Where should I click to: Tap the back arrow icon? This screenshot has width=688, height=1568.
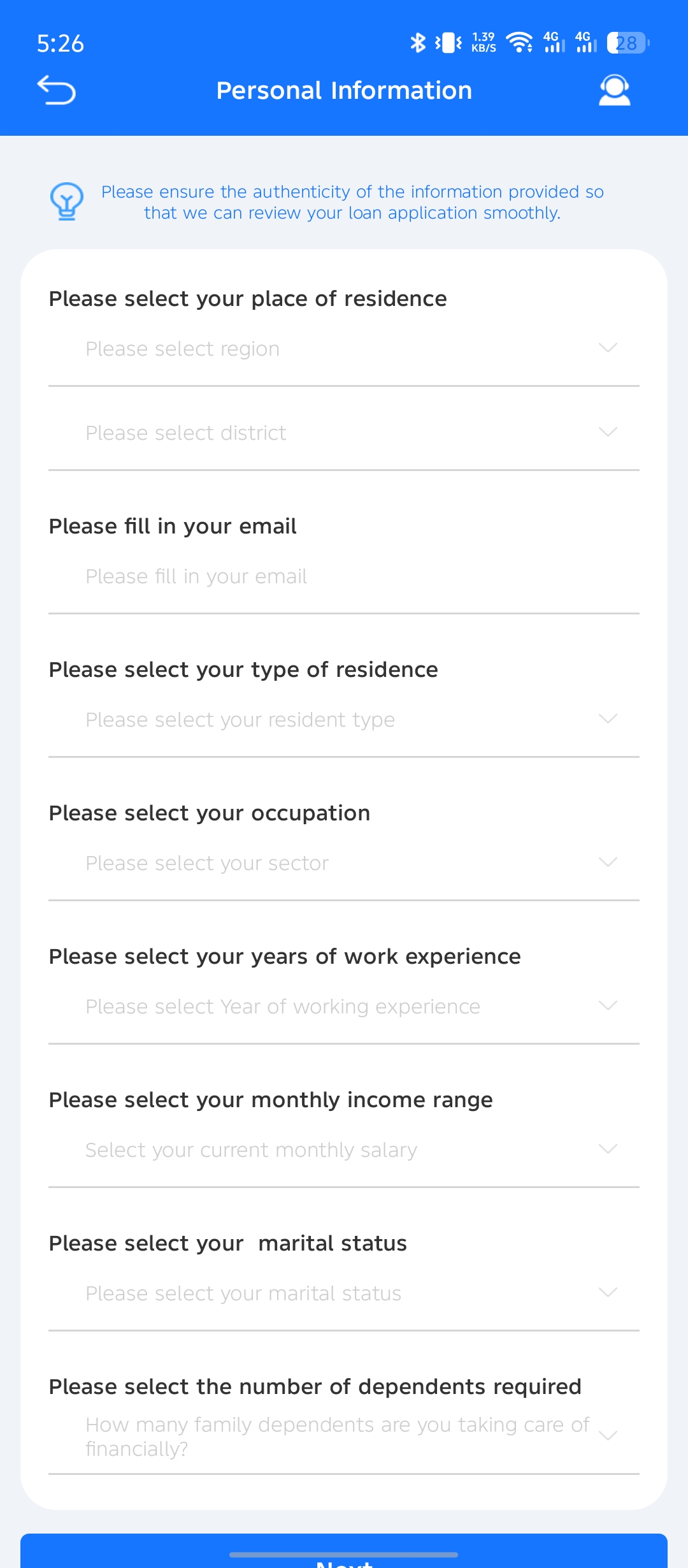(57, 90)
